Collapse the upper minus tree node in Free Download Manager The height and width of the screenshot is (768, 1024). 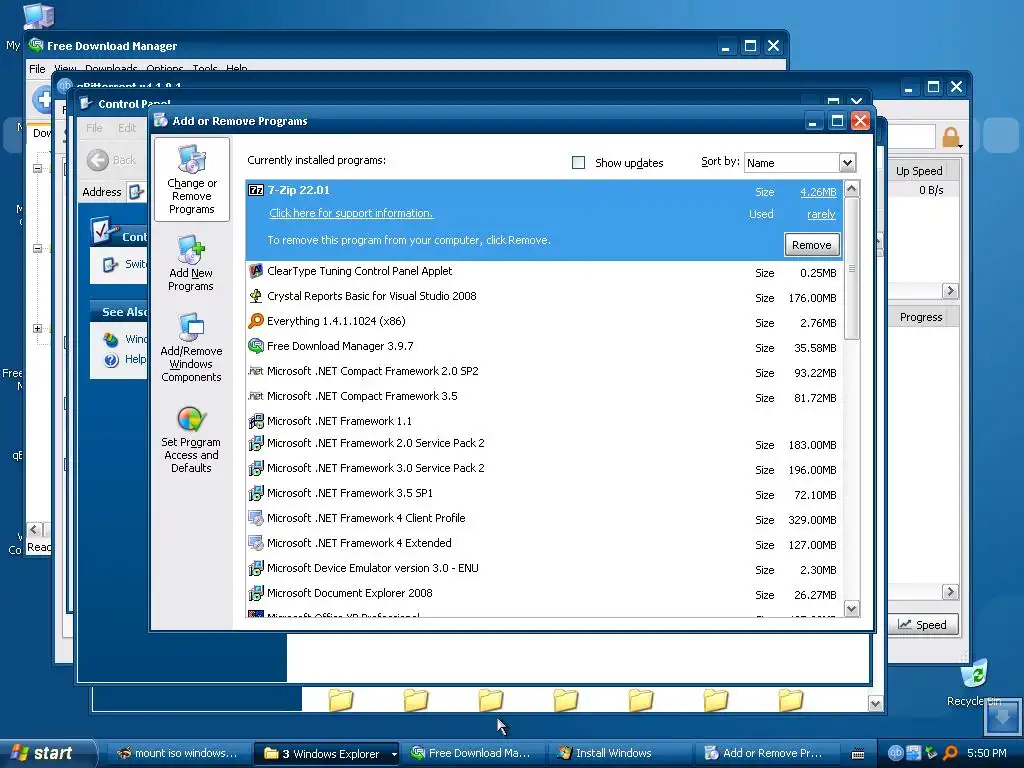coord(37,168)
